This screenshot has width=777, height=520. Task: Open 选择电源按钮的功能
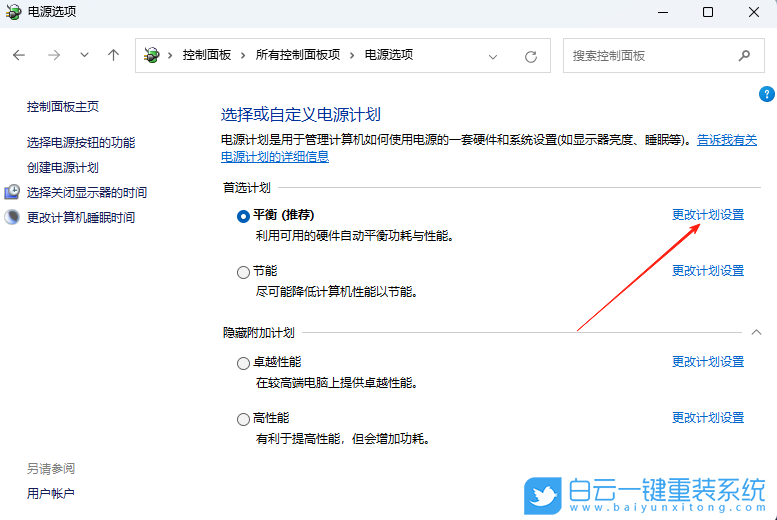point(81,143)
